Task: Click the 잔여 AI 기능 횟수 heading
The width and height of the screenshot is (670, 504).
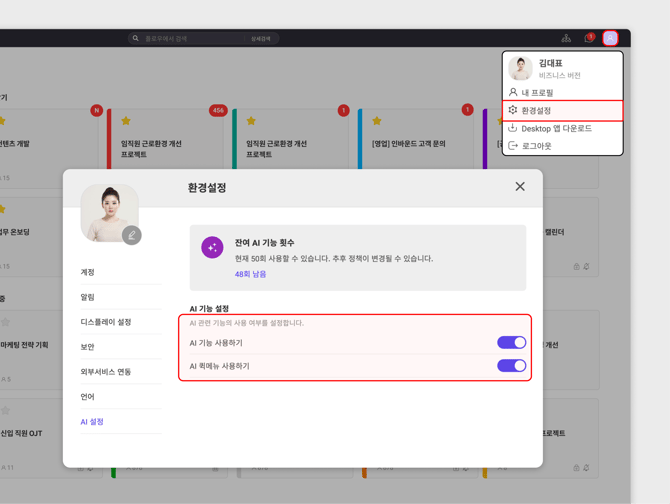Action: [x=264, y=243]
